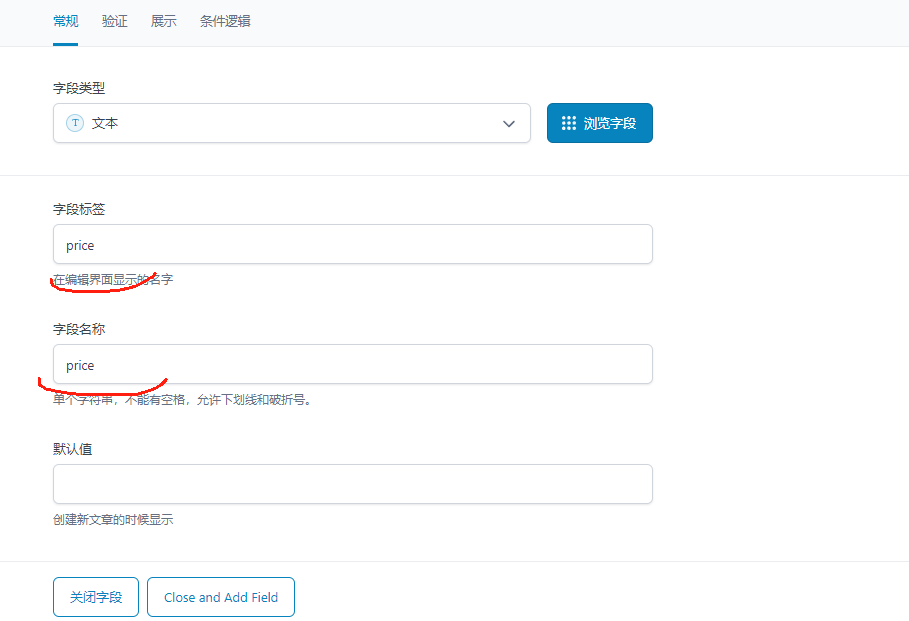Open the 展示 tab

tap(163, 21)
